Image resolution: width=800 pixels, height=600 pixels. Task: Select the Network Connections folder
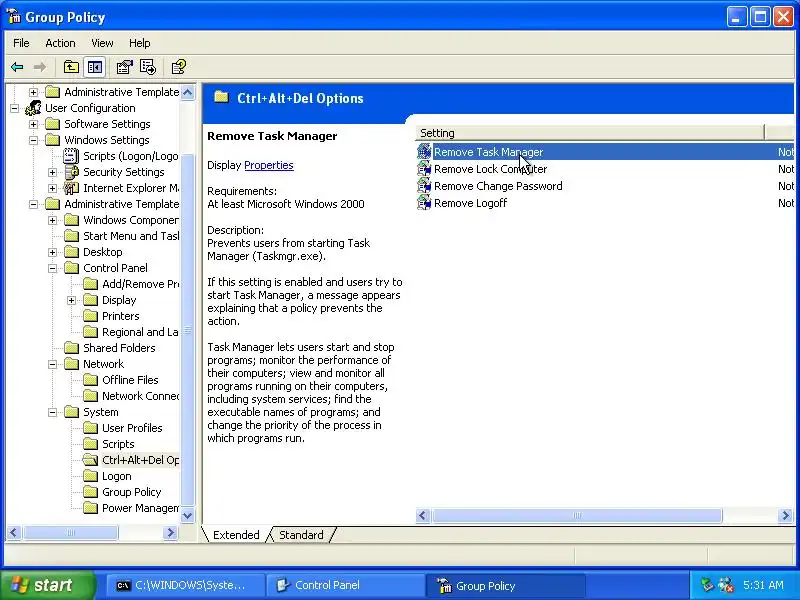pyautogui.click(x=140, y=396)
